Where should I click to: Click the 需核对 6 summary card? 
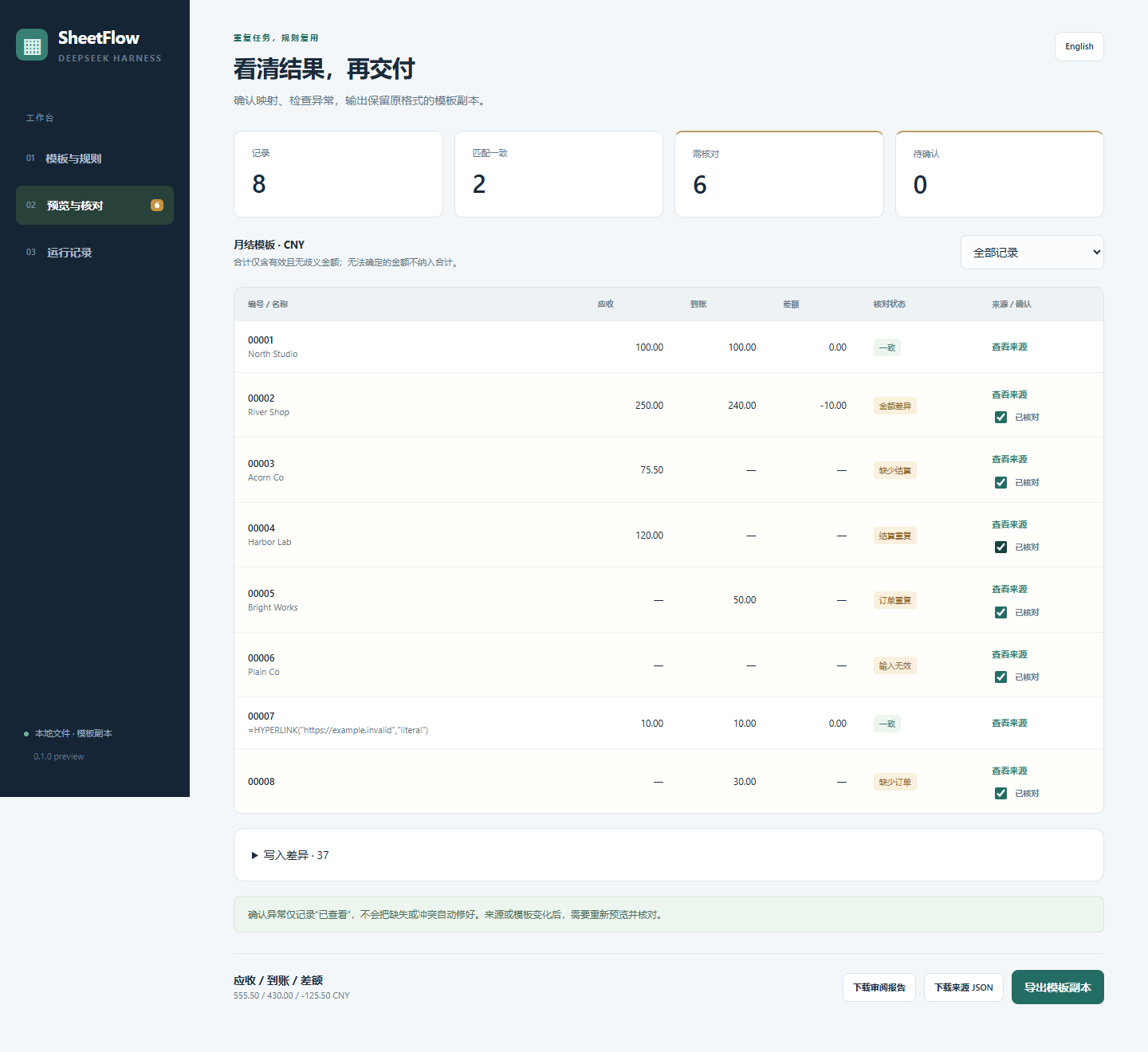pyautogui.click(x=779, y=174)
